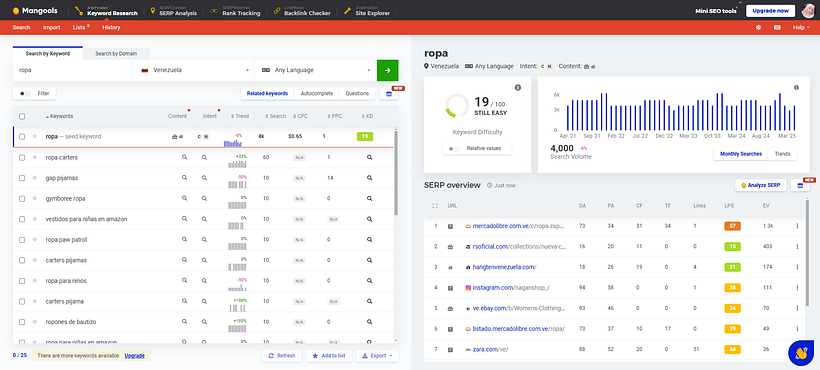This screenshot has height=370, width=820.
Task: Open the chat widget waving hand
Action: (x=801, y=353)
